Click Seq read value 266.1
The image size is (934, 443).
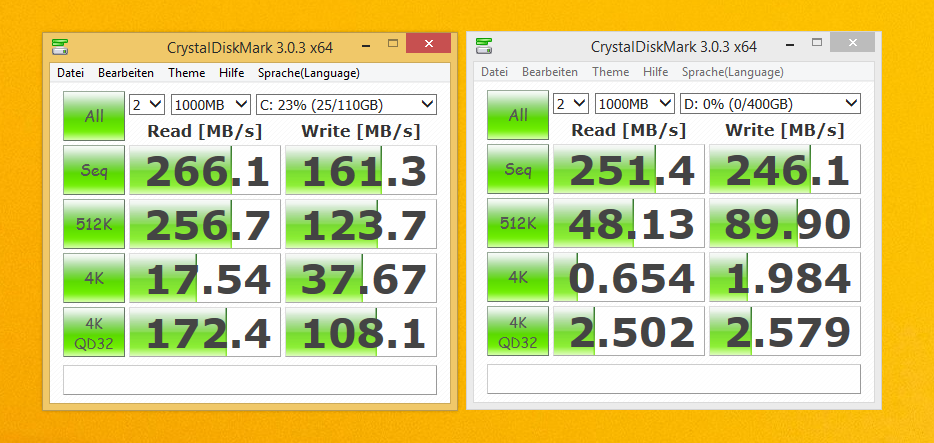coord(205,170)
